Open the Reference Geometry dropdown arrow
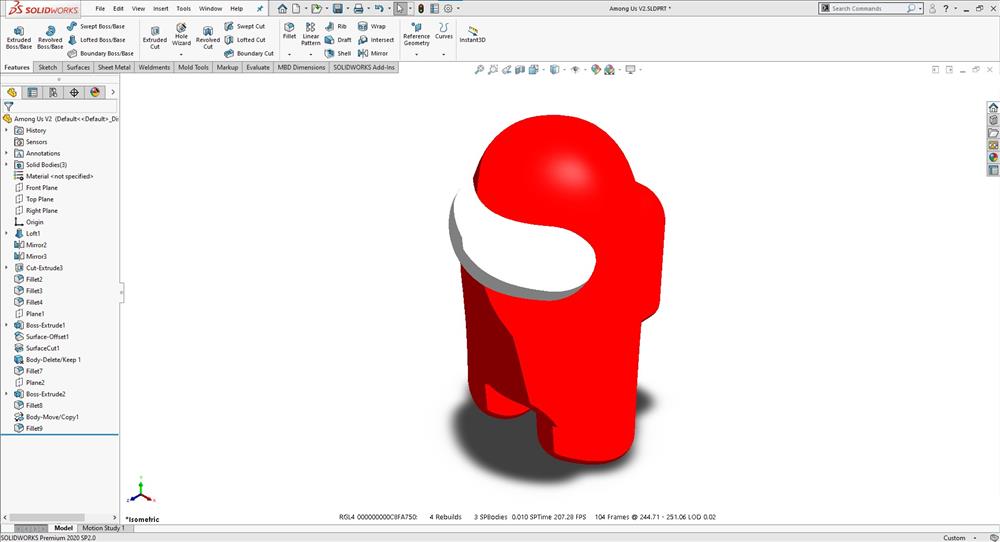Image resolution: width=1000 pixels, height=542 pixels. point(416,54)
